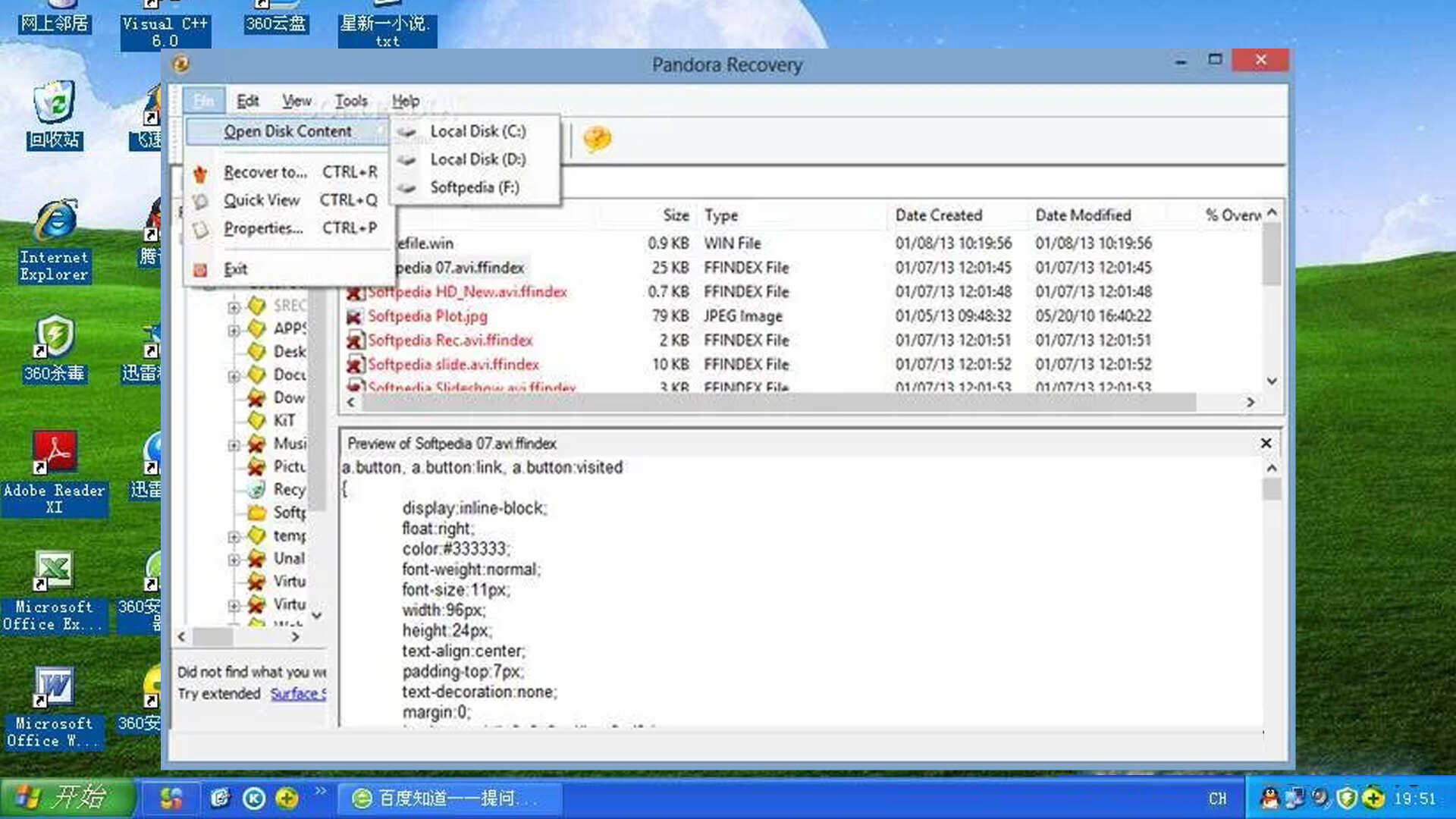Viewport: 1456px width, 819px height.
Task: Open the Recycle Bin desktop icon
Action: pyautogui.click(x=55, y=114)
